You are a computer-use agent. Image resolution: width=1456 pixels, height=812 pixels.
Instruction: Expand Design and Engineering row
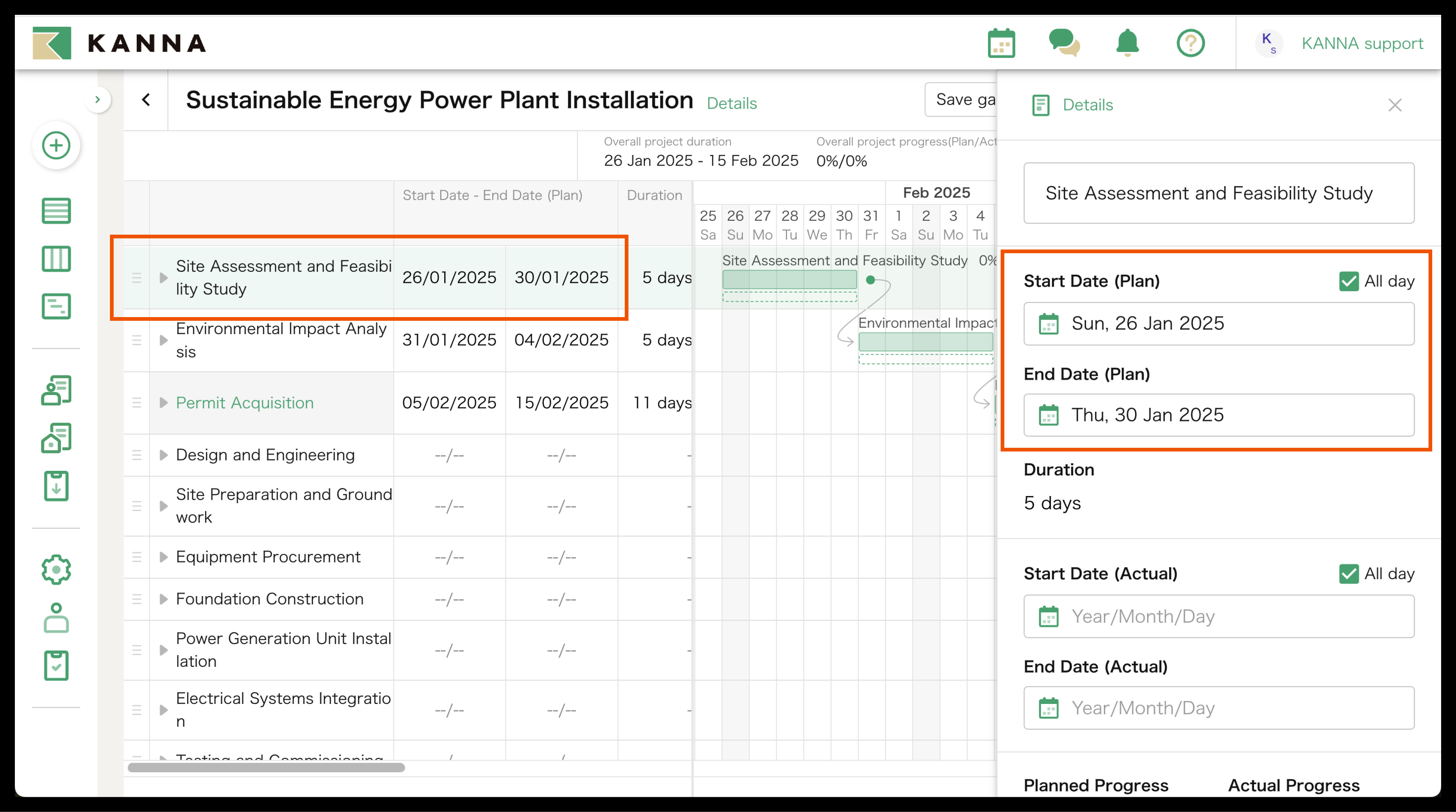[163, 455]
